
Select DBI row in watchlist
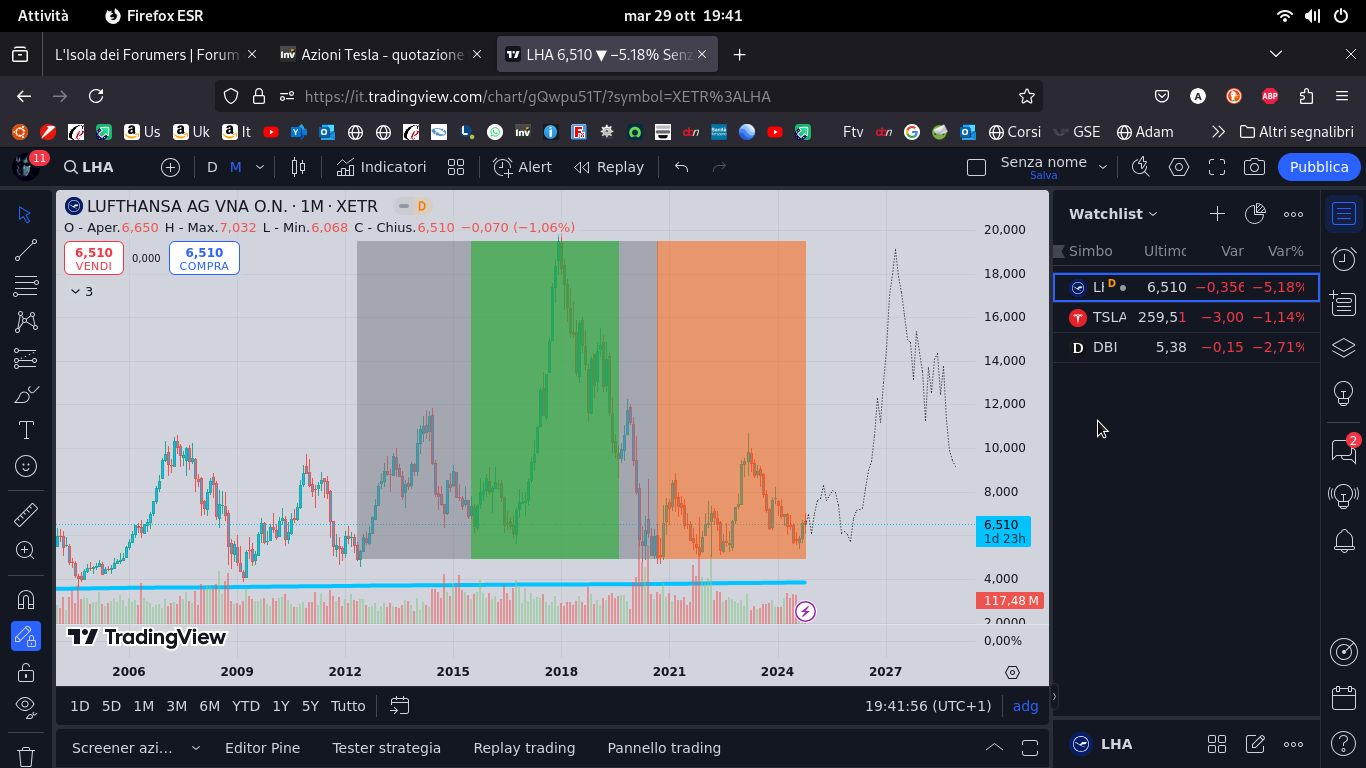pyautogui.click(x=1186, y=347)
